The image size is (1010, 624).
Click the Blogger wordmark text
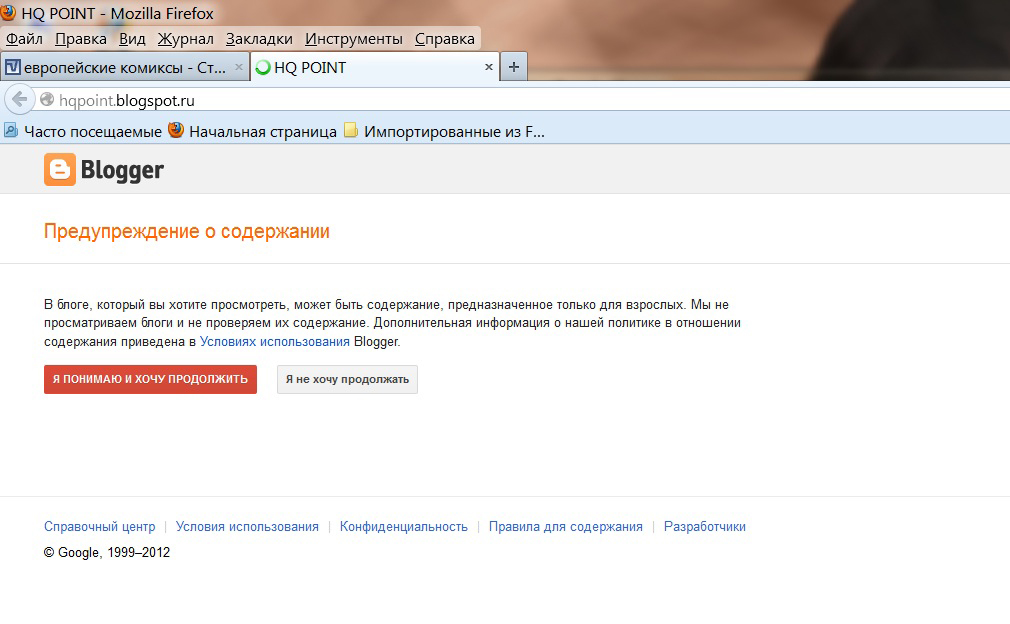click(122, 170)
